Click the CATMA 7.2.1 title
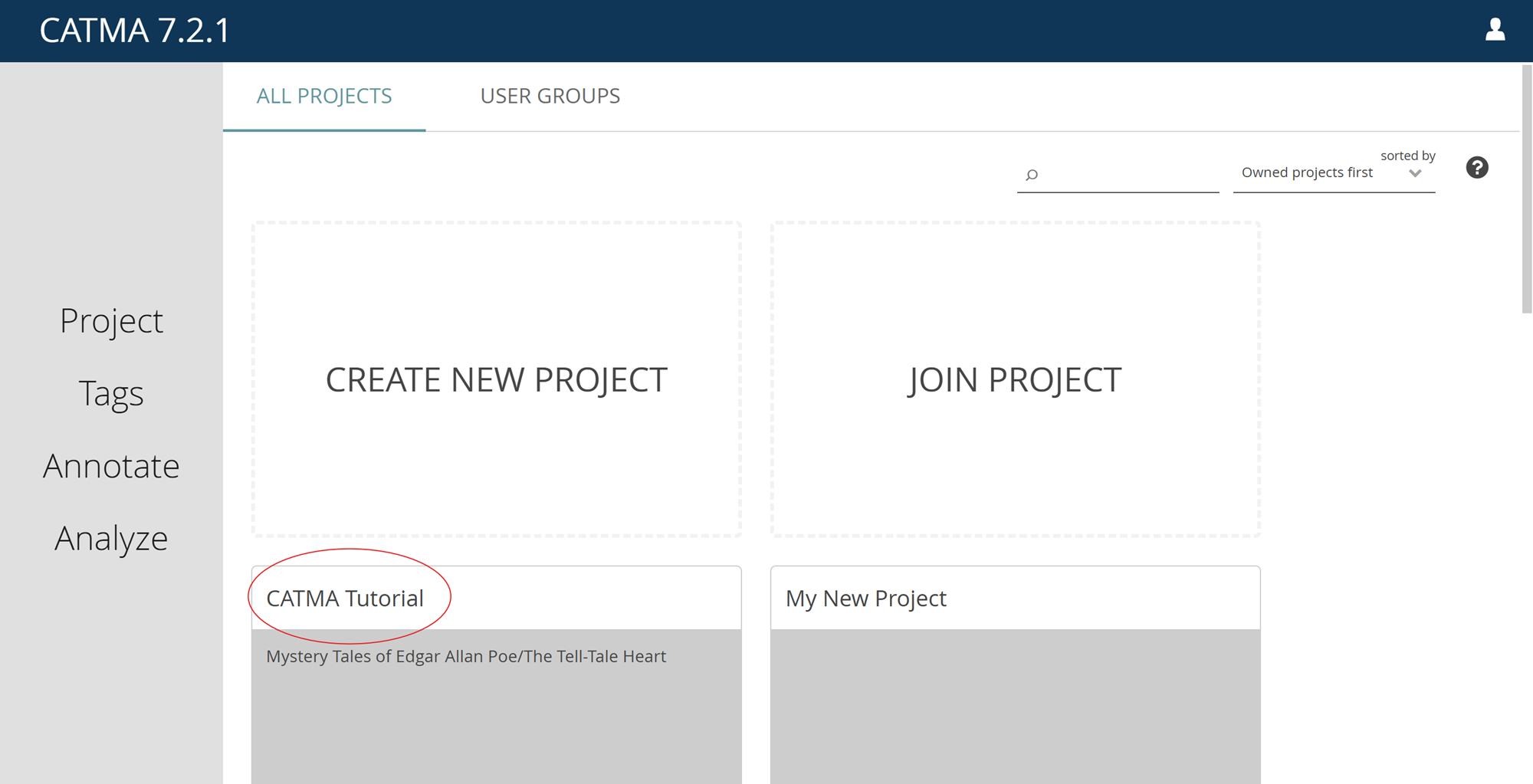 tap(135, 31)
